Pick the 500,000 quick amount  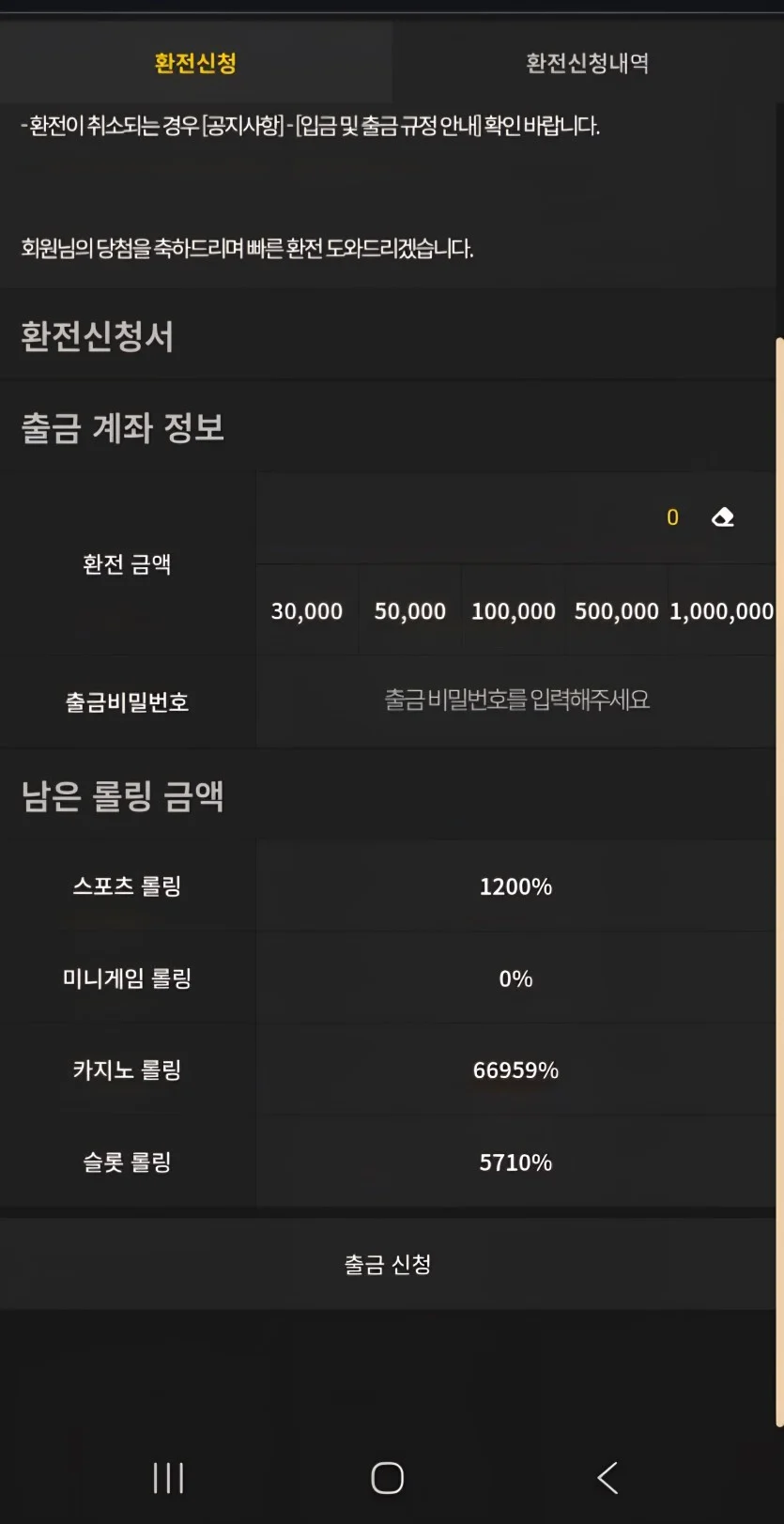tap(616, 611)
